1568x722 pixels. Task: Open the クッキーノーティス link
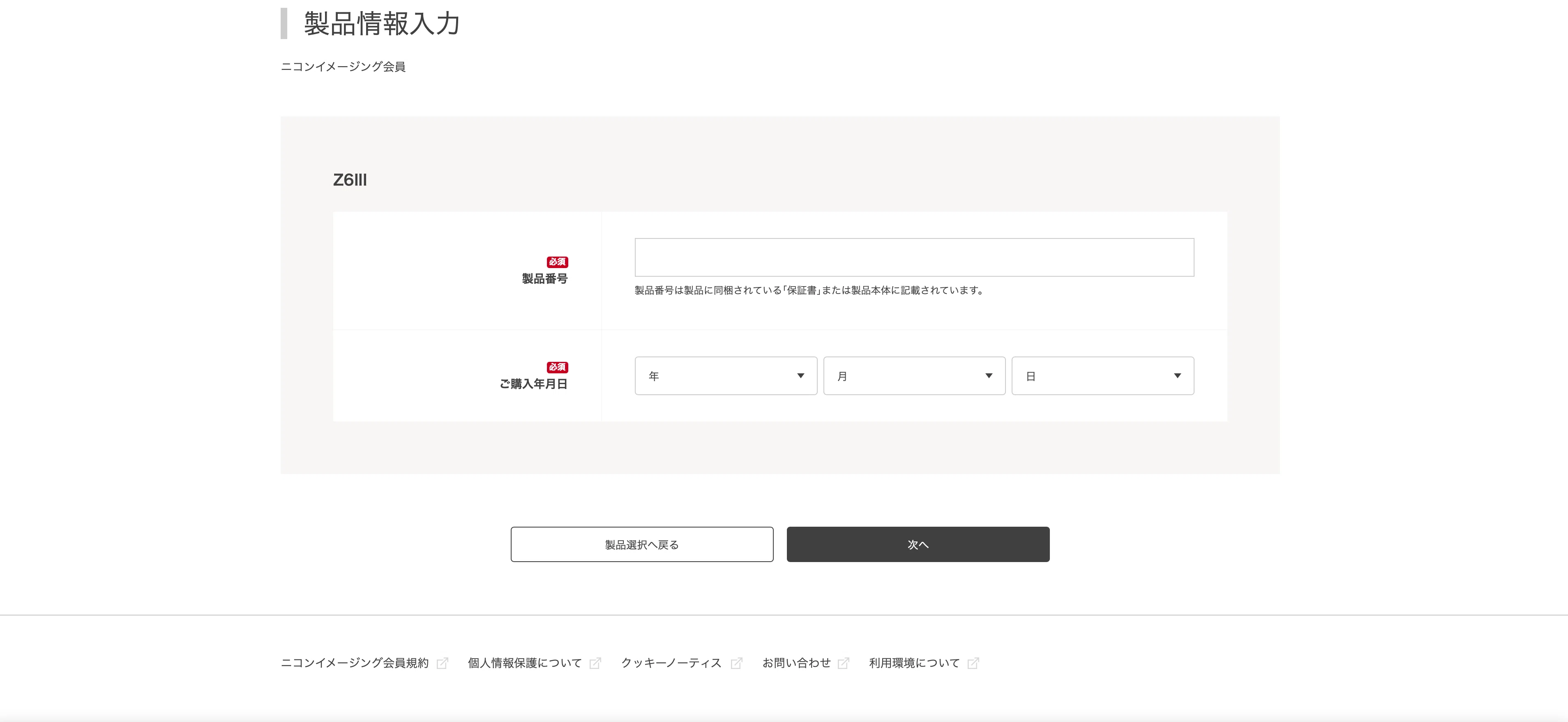click(x=671, y=663)
